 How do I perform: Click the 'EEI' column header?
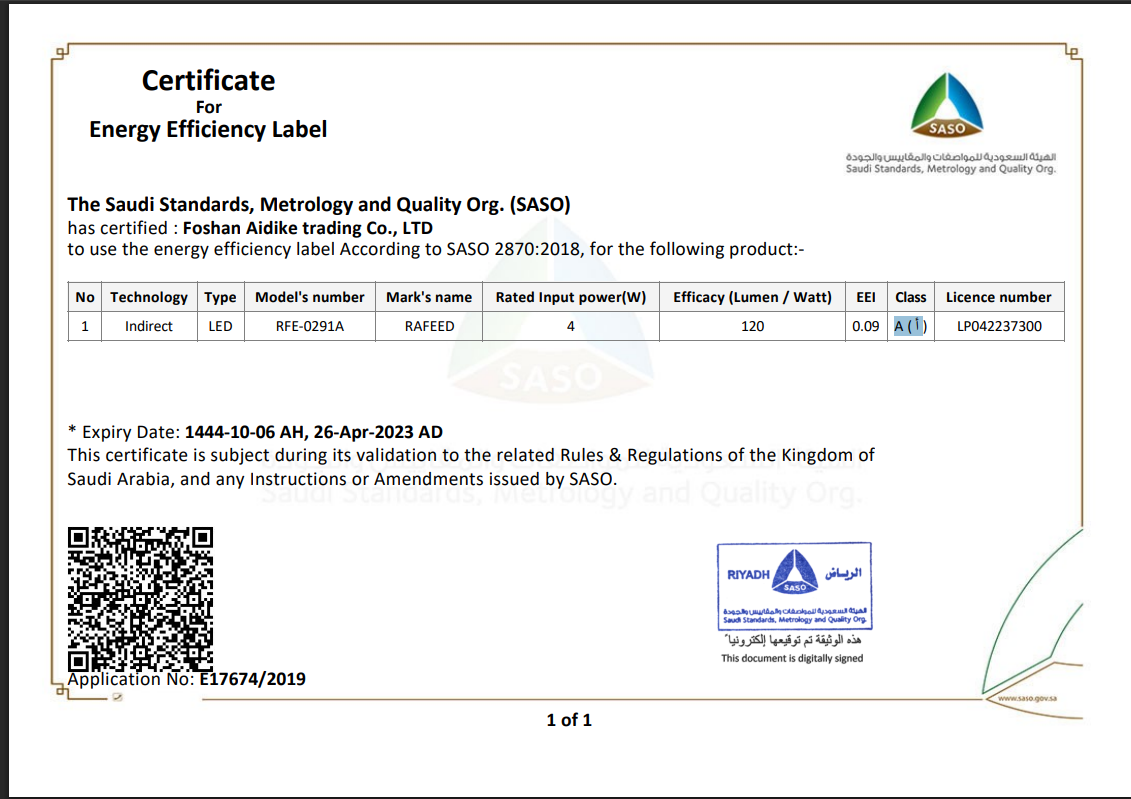(866, 297)
